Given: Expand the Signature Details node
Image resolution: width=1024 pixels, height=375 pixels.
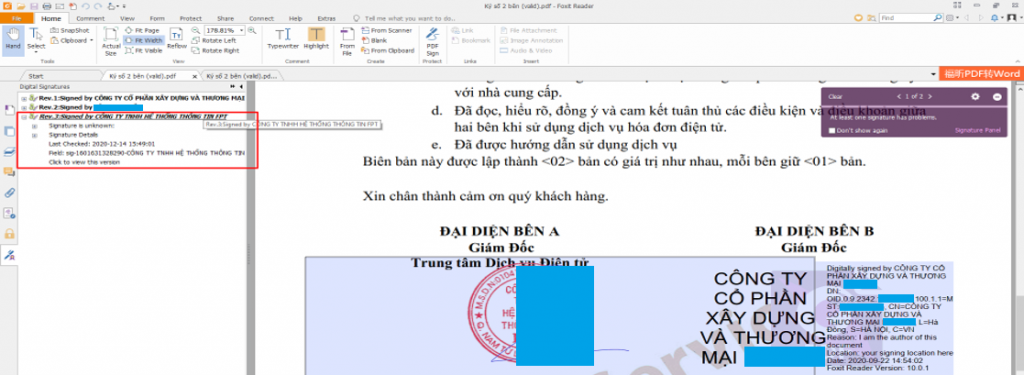Looking at the screenshot, I should point(35,134).
